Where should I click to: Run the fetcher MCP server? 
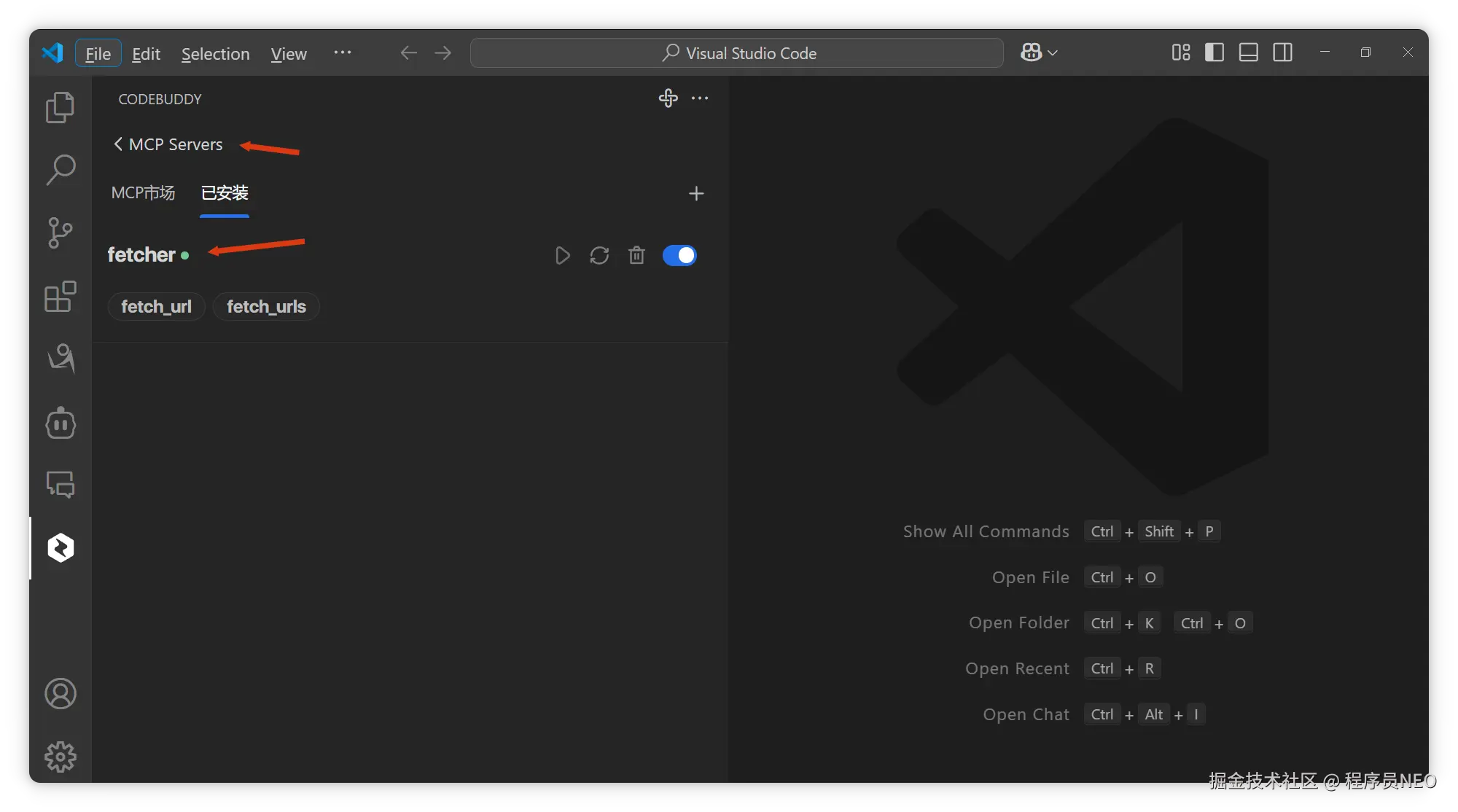(x=562, y=255)
